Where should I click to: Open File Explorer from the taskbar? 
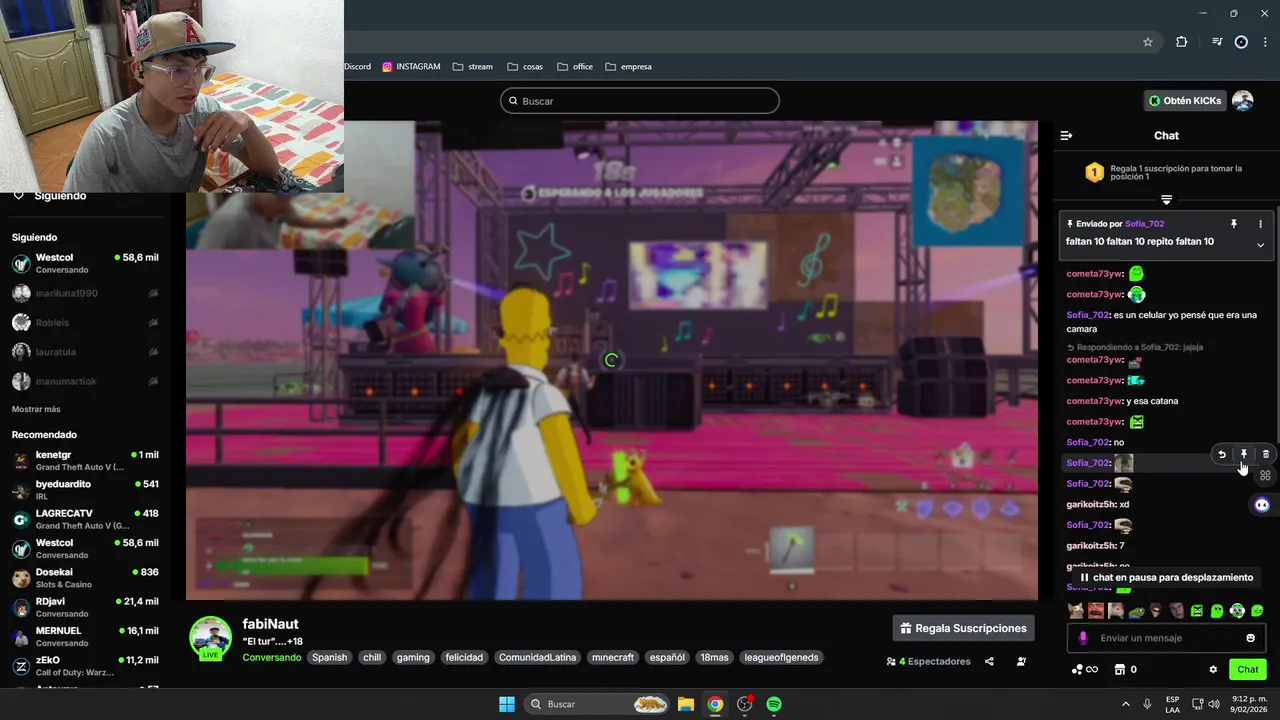click(686, 704)
